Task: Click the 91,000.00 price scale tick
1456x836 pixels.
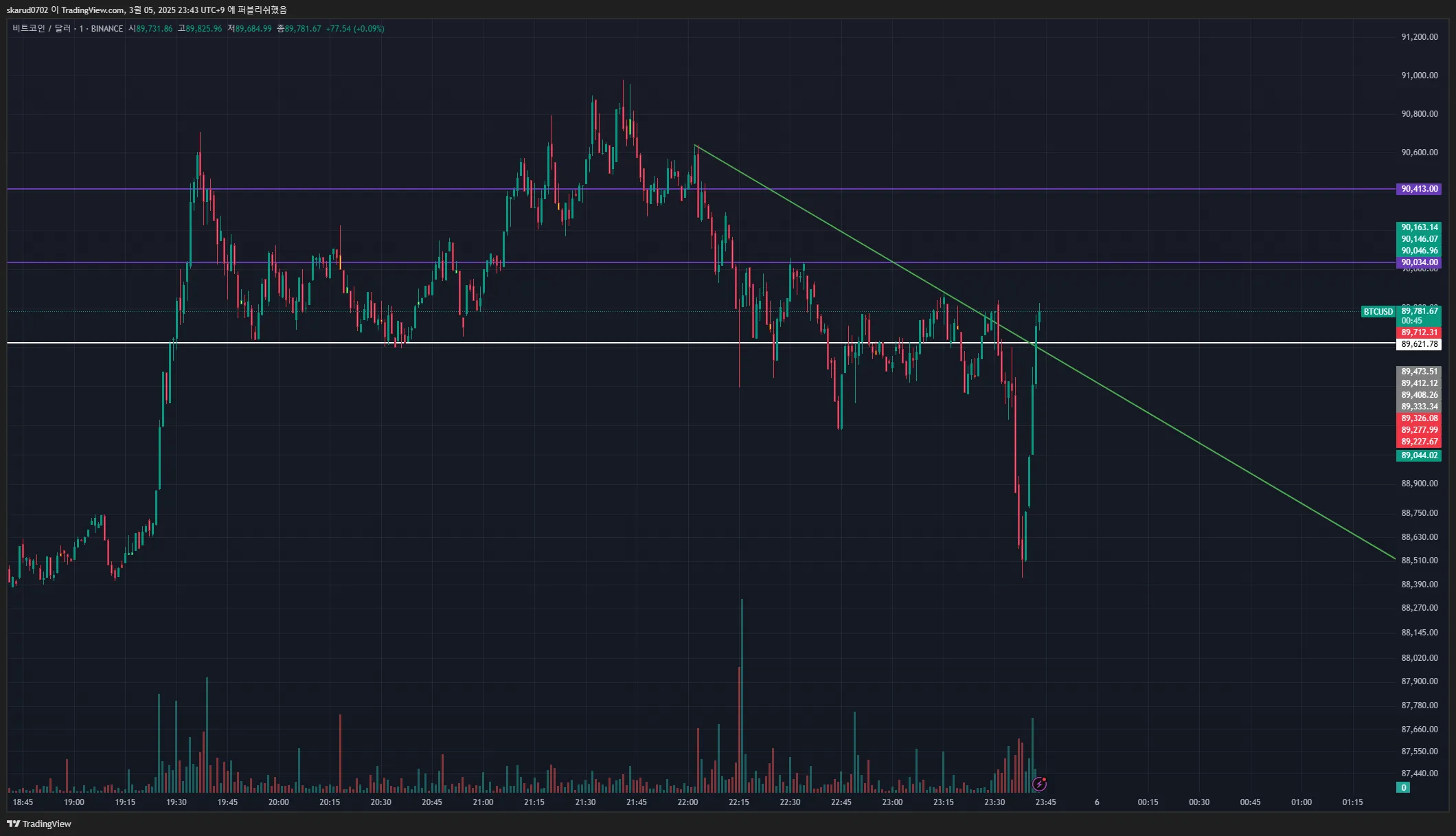Action: 1419,76
